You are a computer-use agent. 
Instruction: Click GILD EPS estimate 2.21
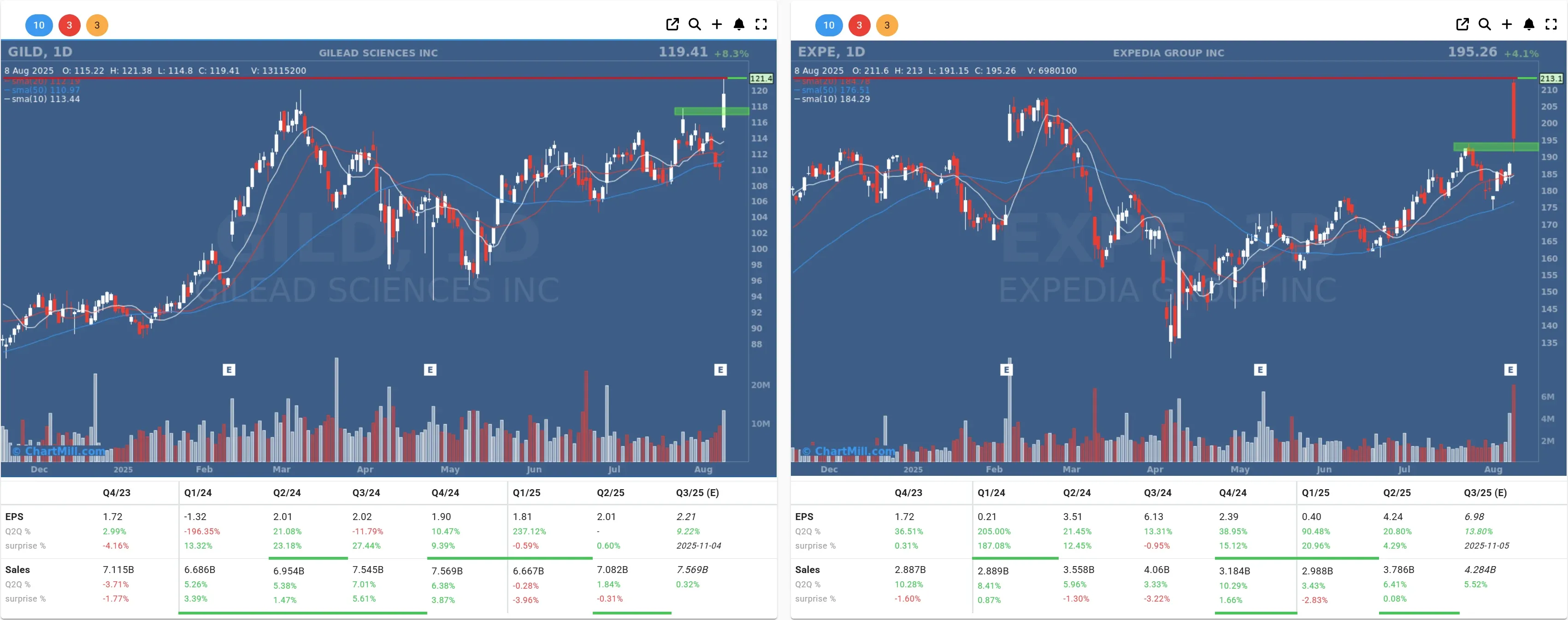(686, 516)
